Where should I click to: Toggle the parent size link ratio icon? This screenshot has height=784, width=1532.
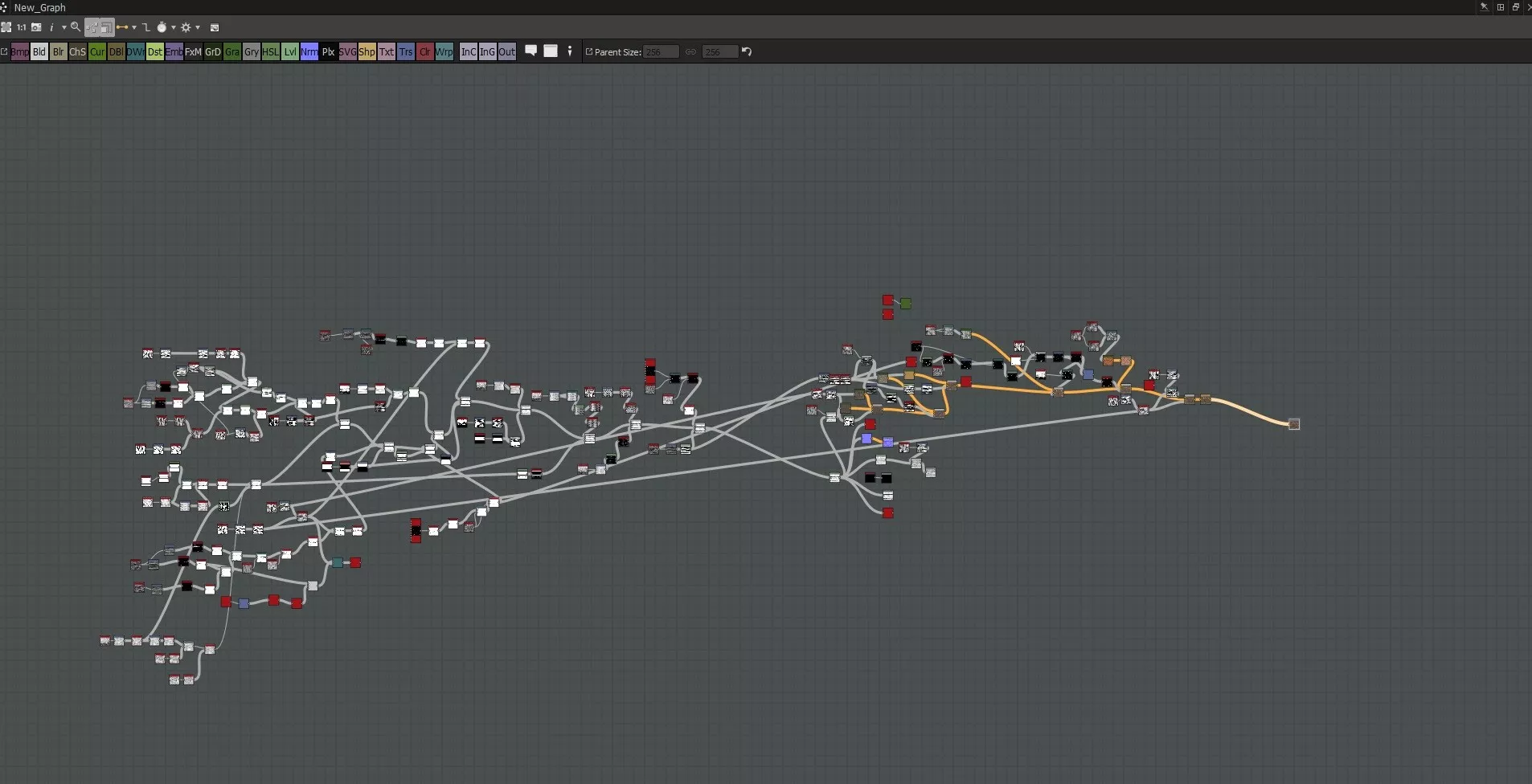point(690,51)
